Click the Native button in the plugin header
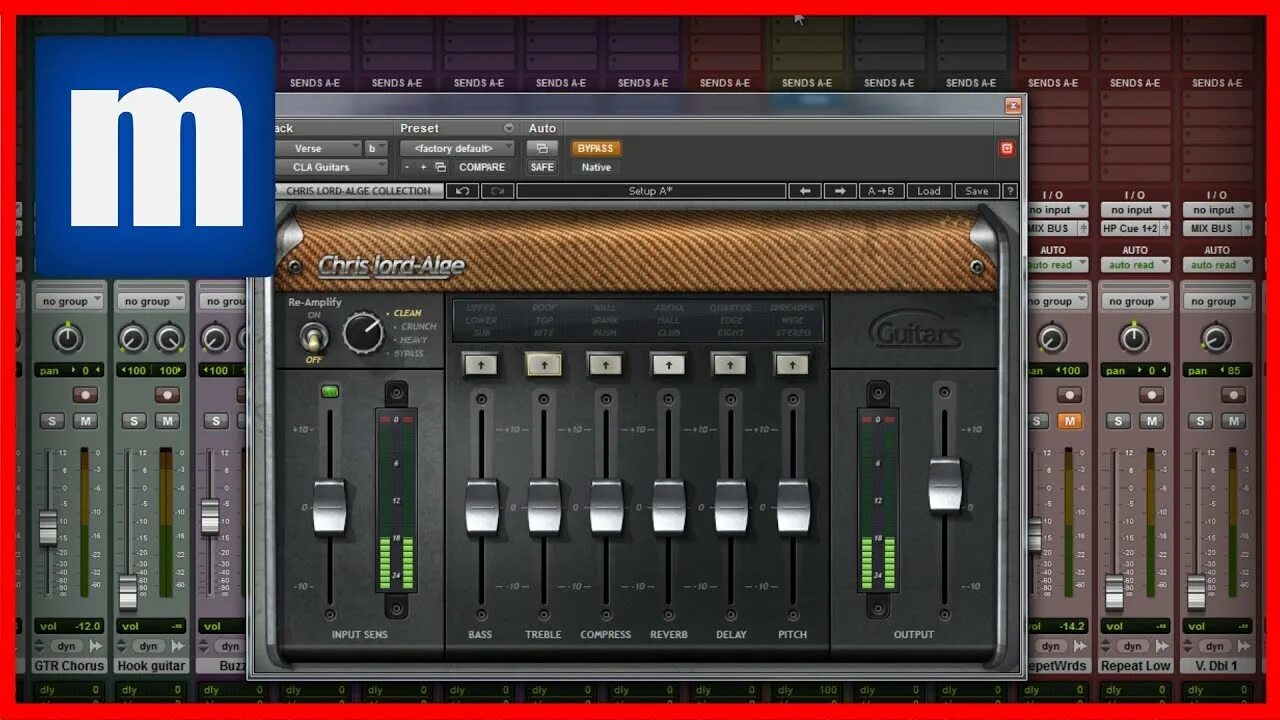Viewport: 1280px width, 720px height. click(x=596, y=167)
